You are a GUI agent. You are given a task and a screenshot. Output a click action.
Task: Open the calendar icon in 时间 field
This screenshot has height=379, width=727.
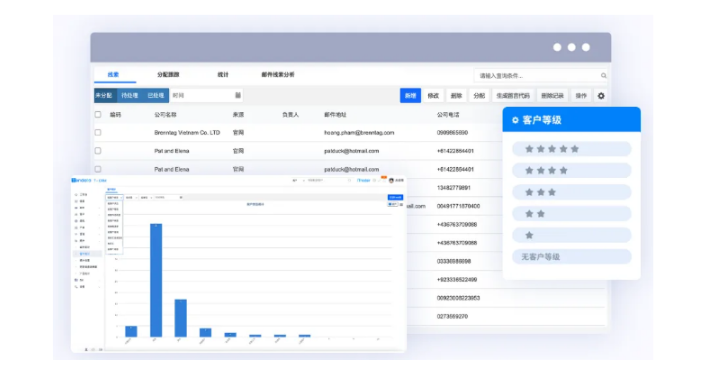[x=238, y=95]
